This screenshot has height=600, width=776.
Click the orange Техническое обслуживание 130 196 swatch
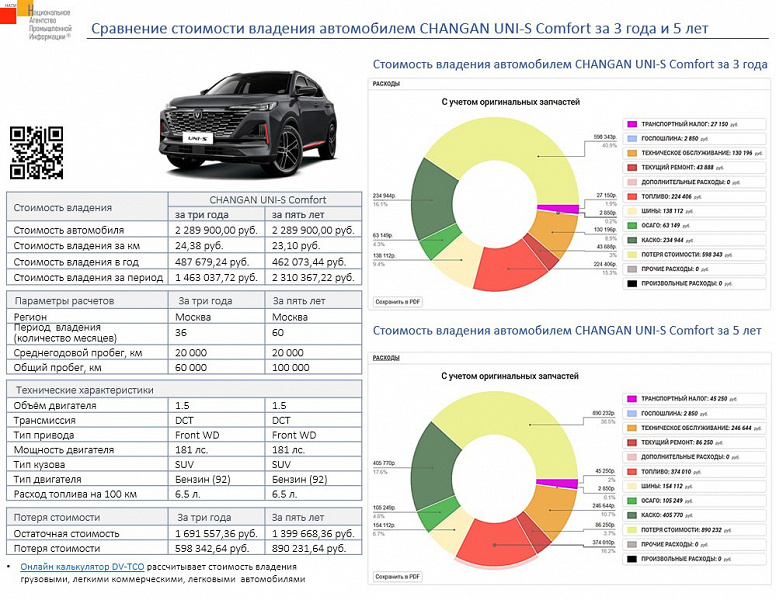632,153
